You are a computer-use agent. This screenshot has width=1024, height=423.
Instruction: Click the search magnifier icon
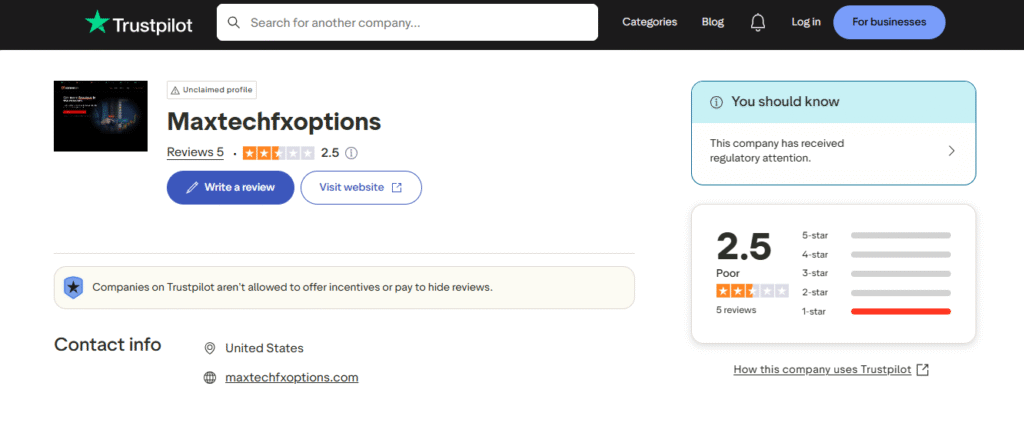233,22
